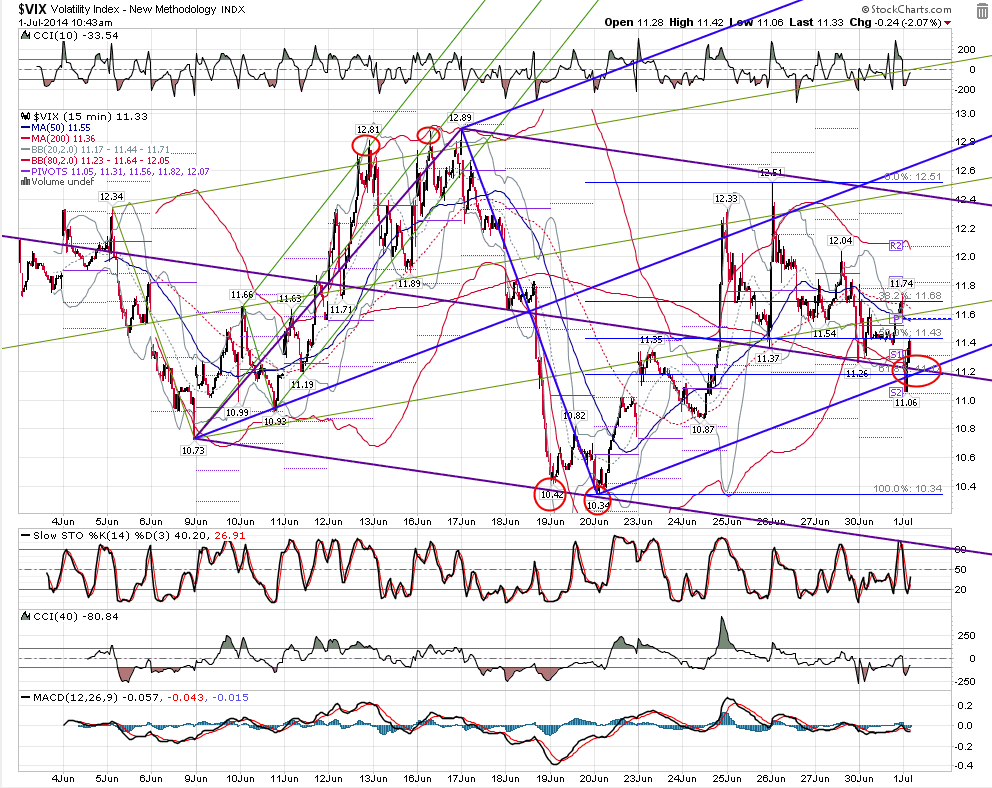
Task: Click the black line marker before MACD(12,26,9)
Action: pyautogui.click(x=25, y=698)
